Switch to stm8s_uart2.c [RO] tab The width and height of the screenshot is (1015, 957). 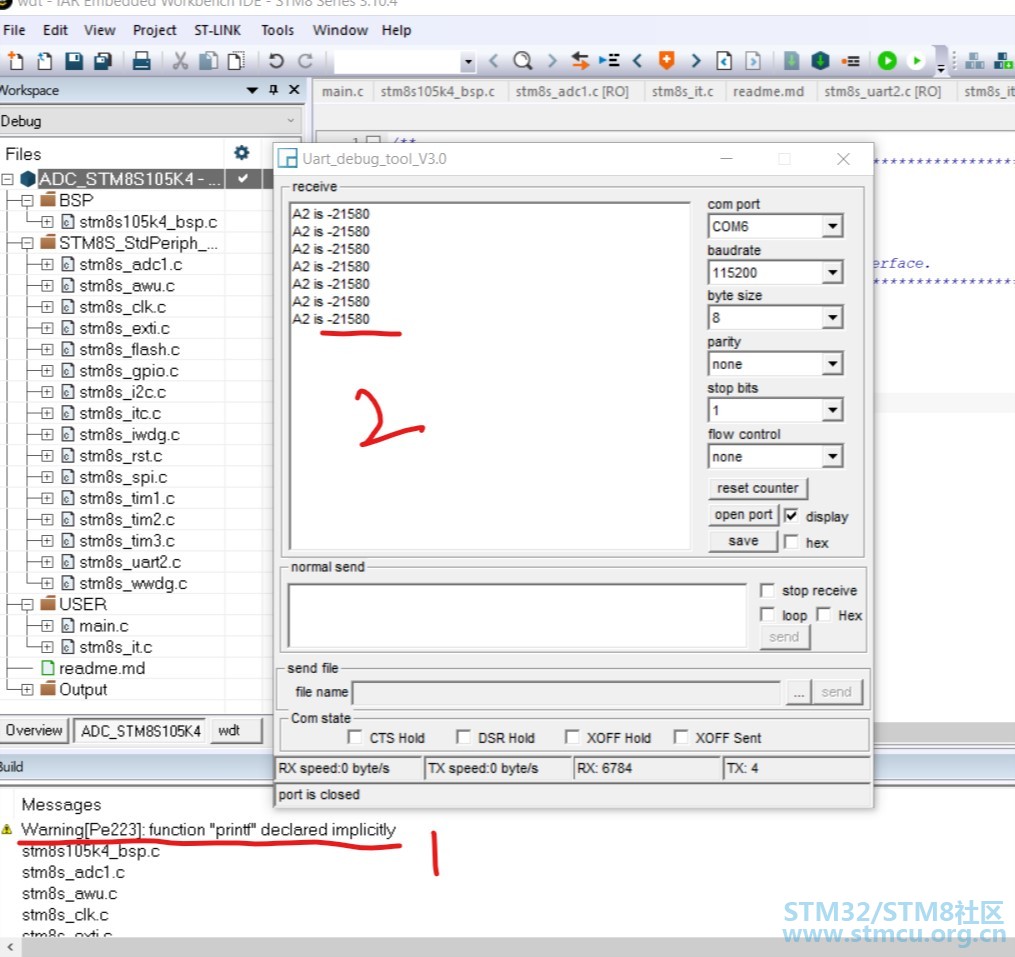click(x=882, y=91)
